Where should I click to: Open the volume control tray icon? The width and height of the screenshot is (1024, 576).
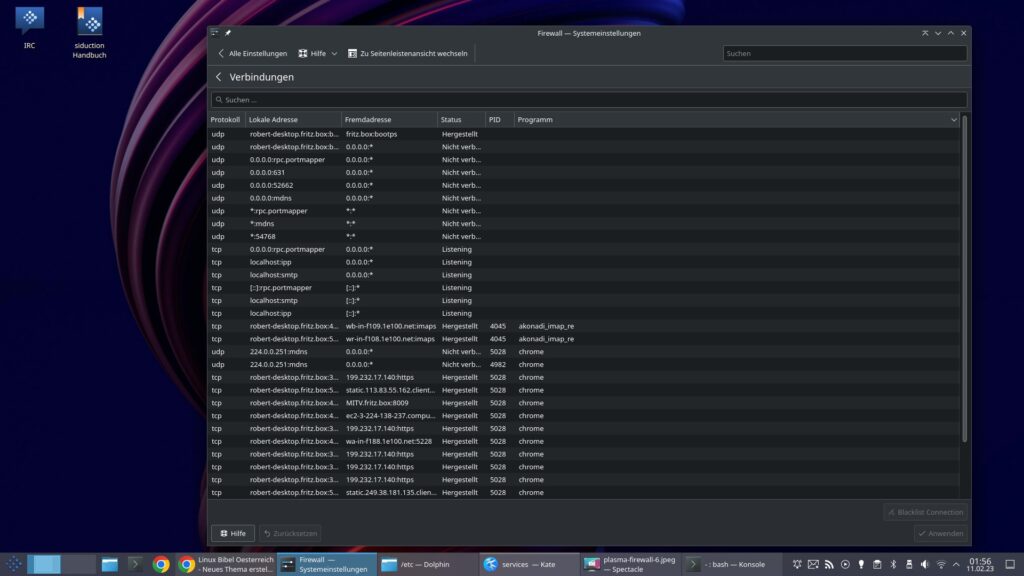(925, 564)
